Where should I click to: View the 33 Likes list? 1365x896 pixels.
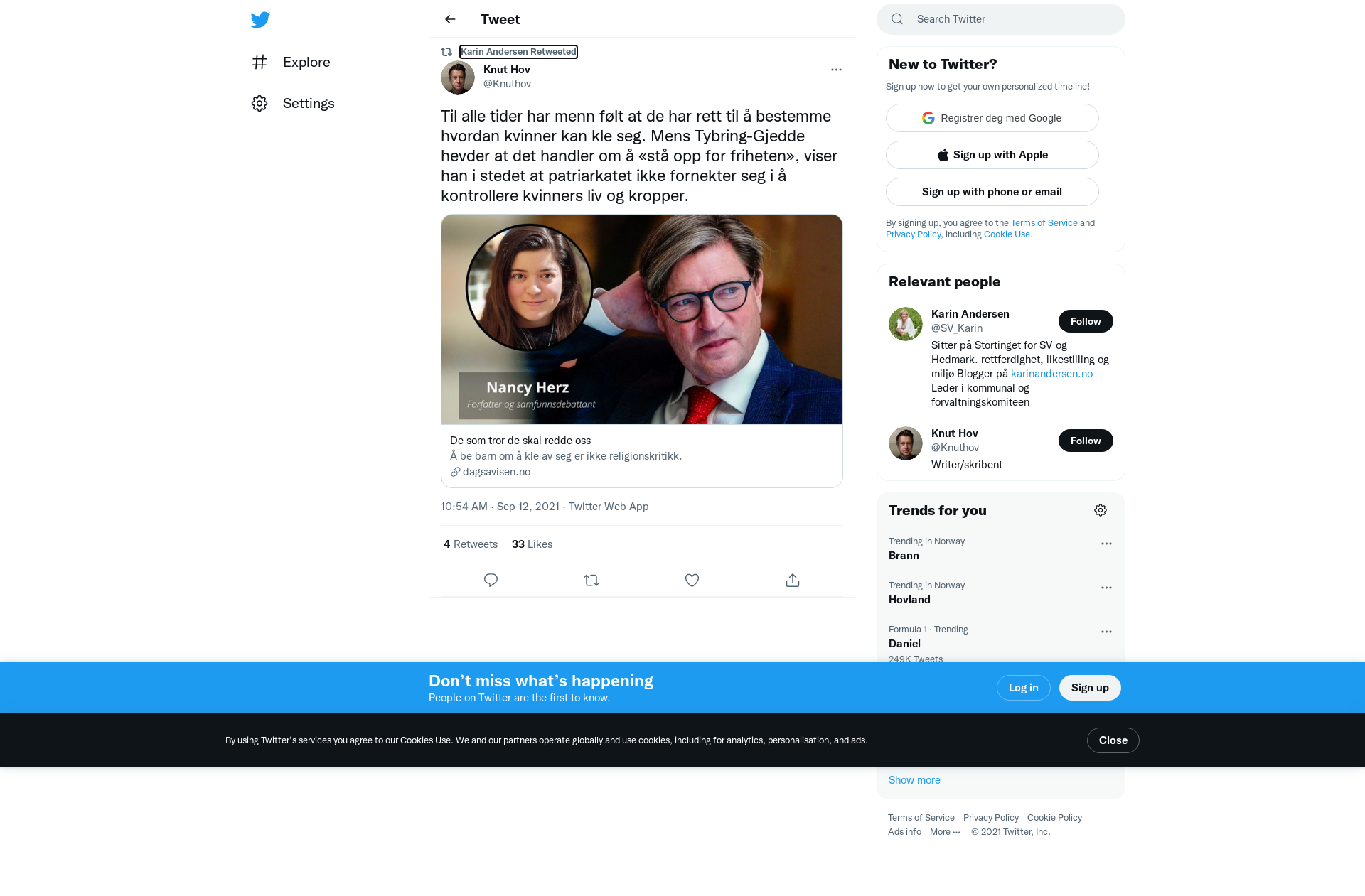pyautogui.click(x=532, y=544)
